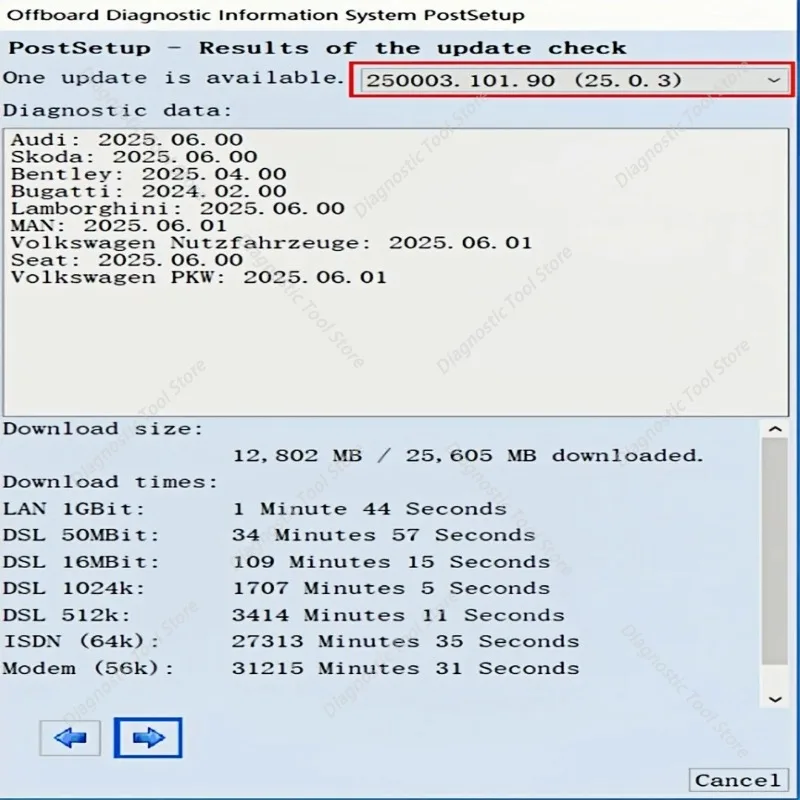Click the 'Download times:' label
This screenshot has width=800, height=800.
click(x=111, y=482)
